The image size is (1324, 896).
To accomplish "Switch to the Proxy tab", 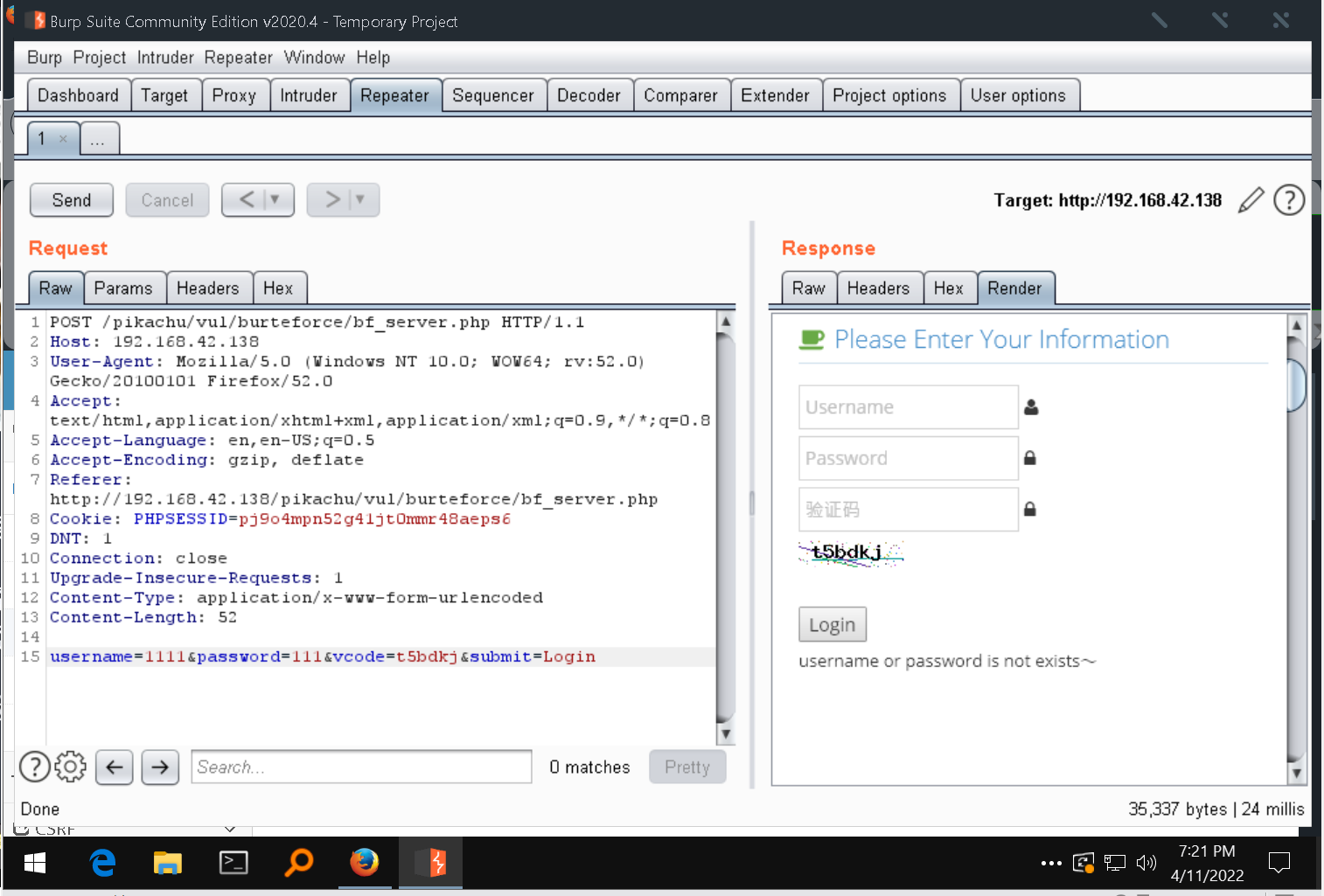I will pyautogui.click(x=234, y=95).
